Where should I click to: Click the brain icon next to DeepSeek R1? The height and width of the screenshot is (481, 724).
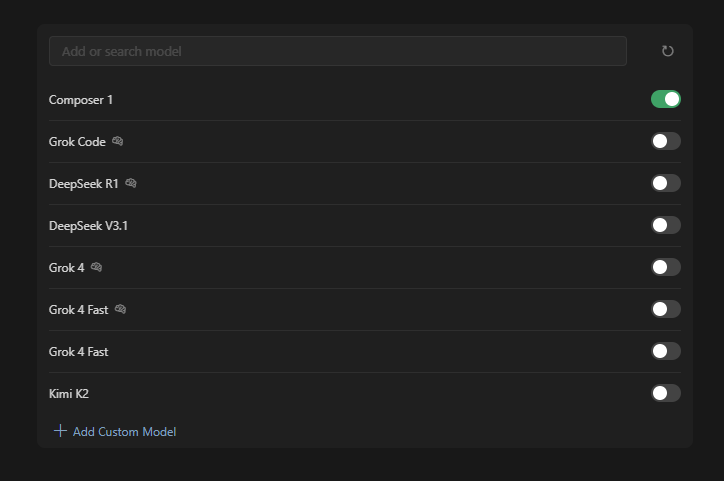131,183
